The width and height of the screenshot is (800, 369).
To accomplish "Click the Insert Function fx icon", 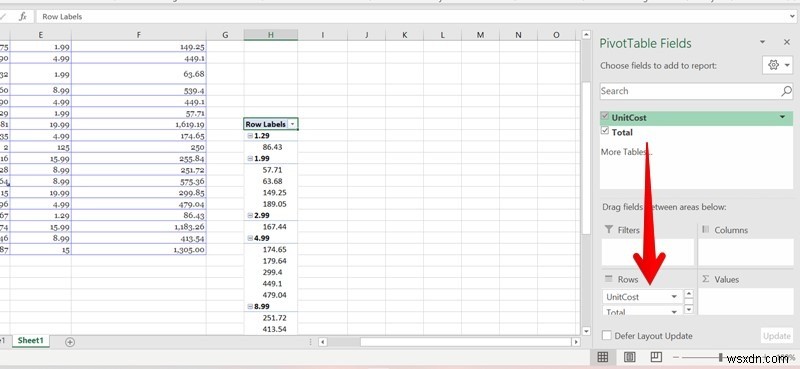I will [22, 16].
